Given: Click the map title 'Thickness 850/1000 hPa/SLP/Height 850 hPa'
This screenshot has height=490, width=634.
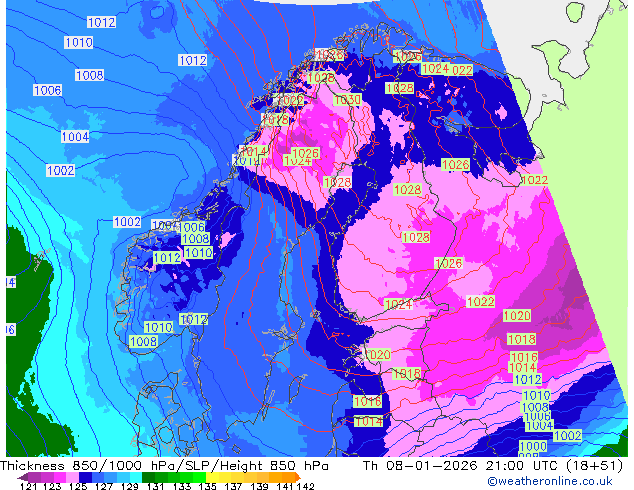Looking at the screenshot, I should 164,466.
